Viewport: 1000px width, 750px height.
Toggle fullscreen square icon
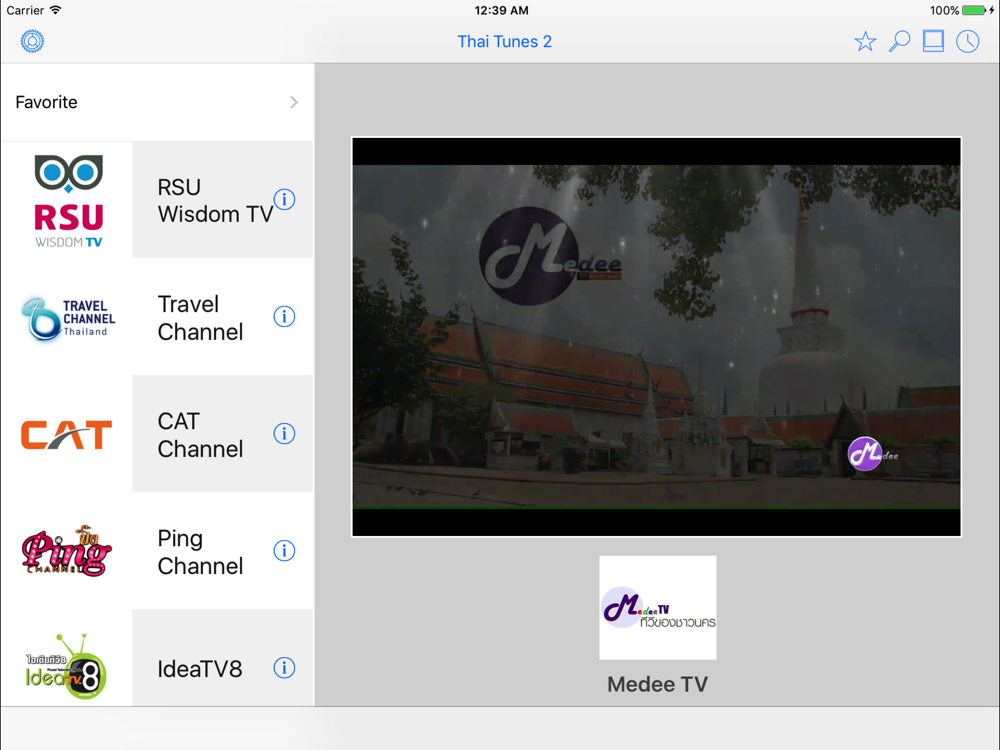[x=933, y=41]
